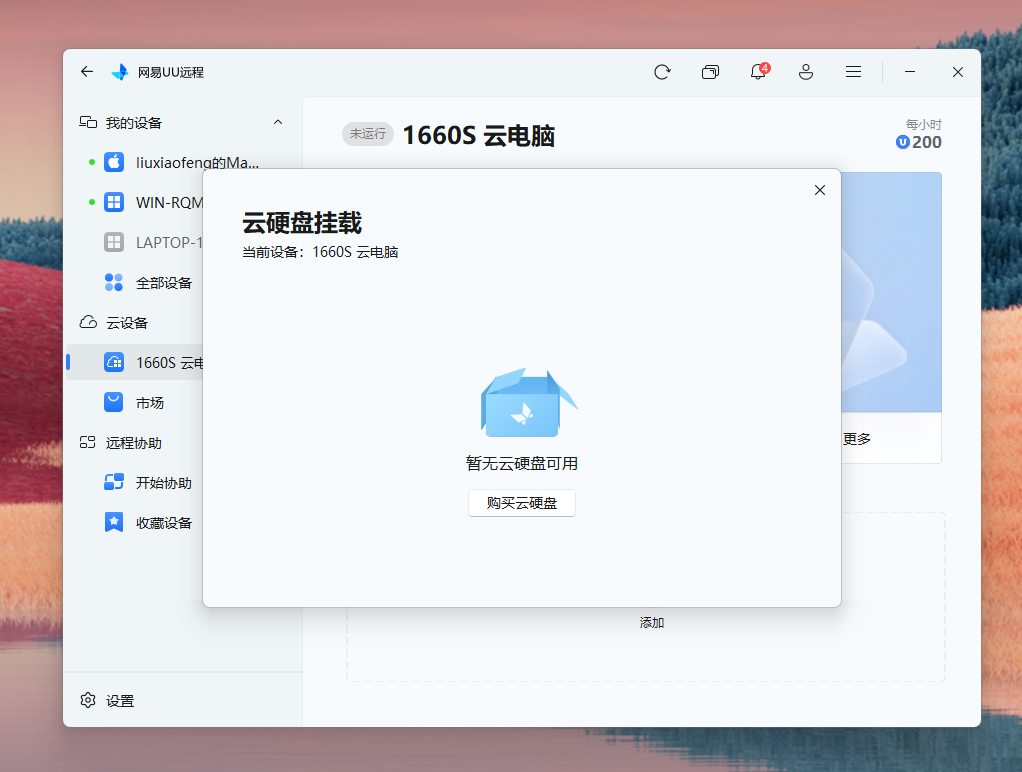Select the offline LAPTOP-1 device
The height and width of the screenshot is (772, 1022).
(135, 243)
